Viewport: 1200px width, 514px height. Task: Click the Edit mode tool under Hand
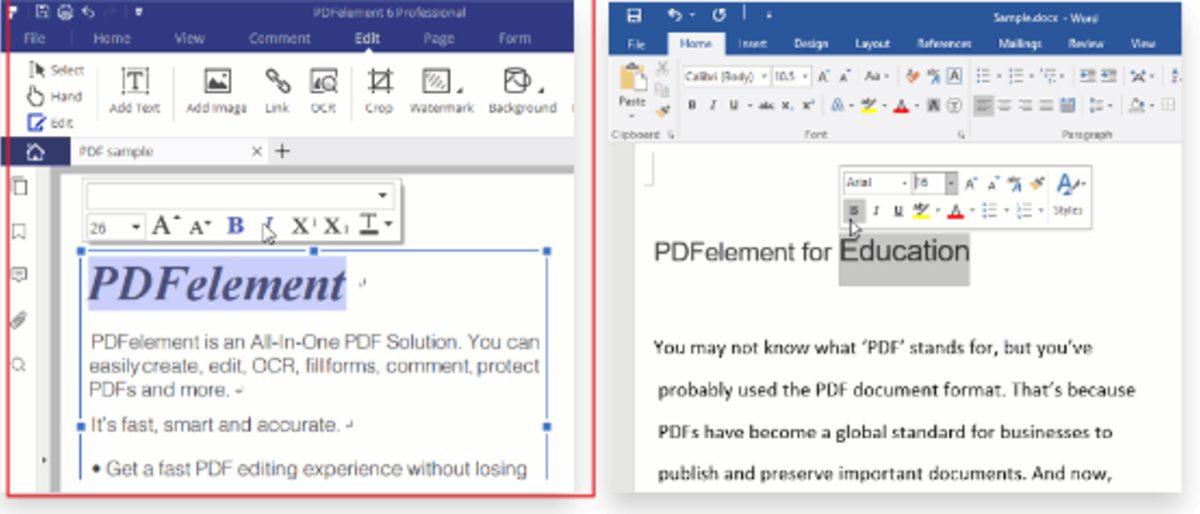tap(50, 122)
